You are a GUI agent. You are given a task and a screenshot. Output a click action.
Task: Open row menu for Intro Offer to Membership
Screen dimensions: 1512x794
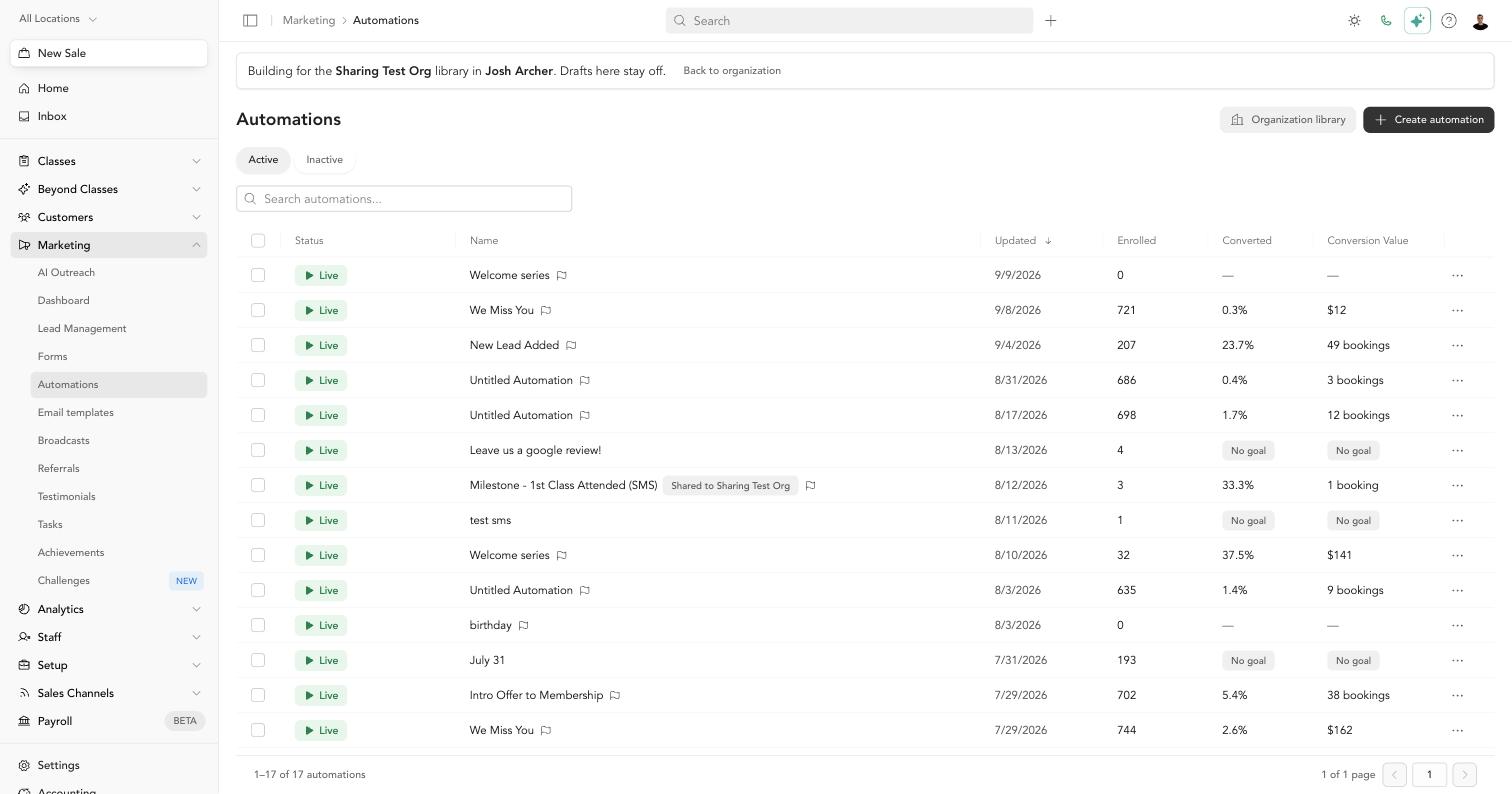(1457, 695)
